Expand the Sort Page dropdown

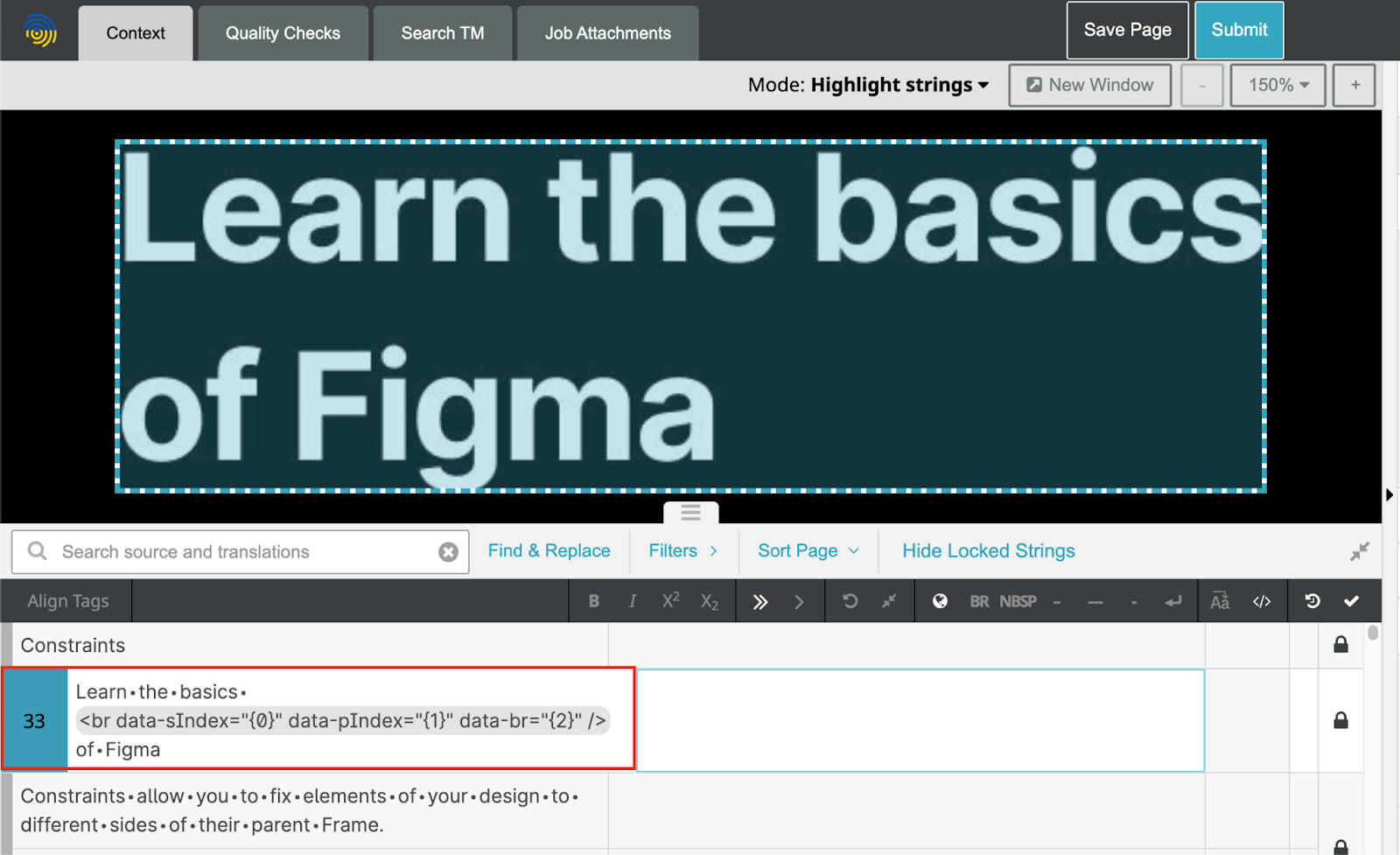808,550
